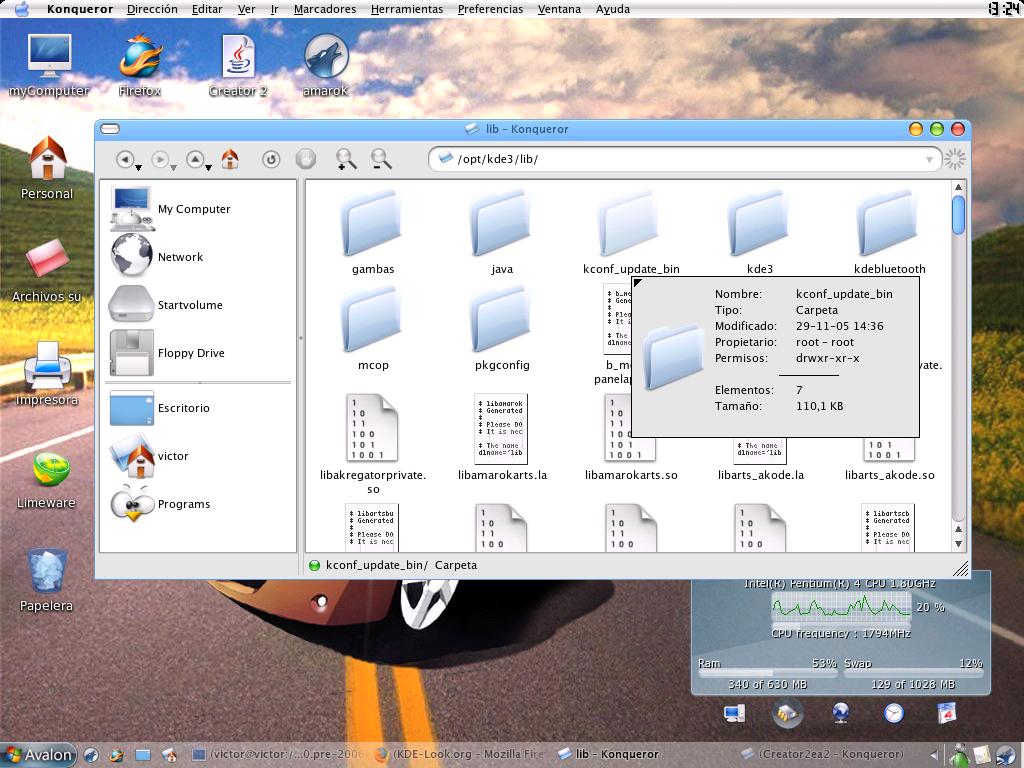Select Network in the sidebar

click(x=157, y=257)
